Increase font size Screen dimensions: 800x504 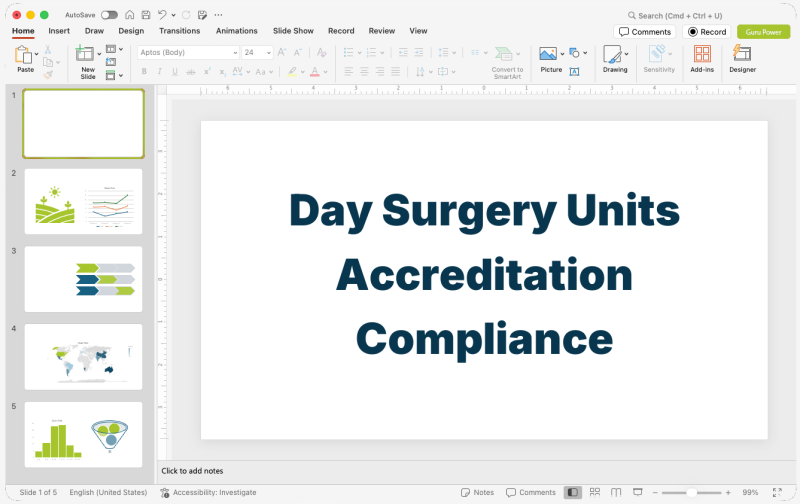(282, 52)
